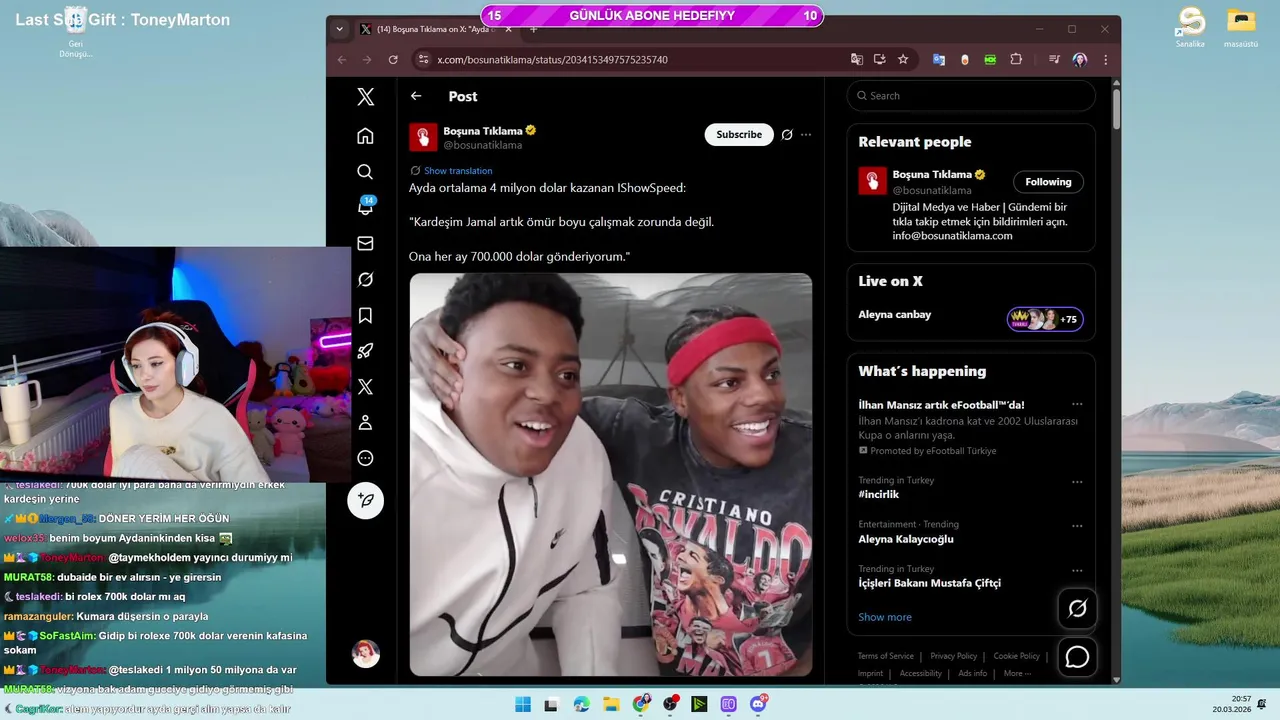Viewport: 1280px width, 720px height.
Task: Click Grok icon next to Subscribe
Action: point(787,135)
